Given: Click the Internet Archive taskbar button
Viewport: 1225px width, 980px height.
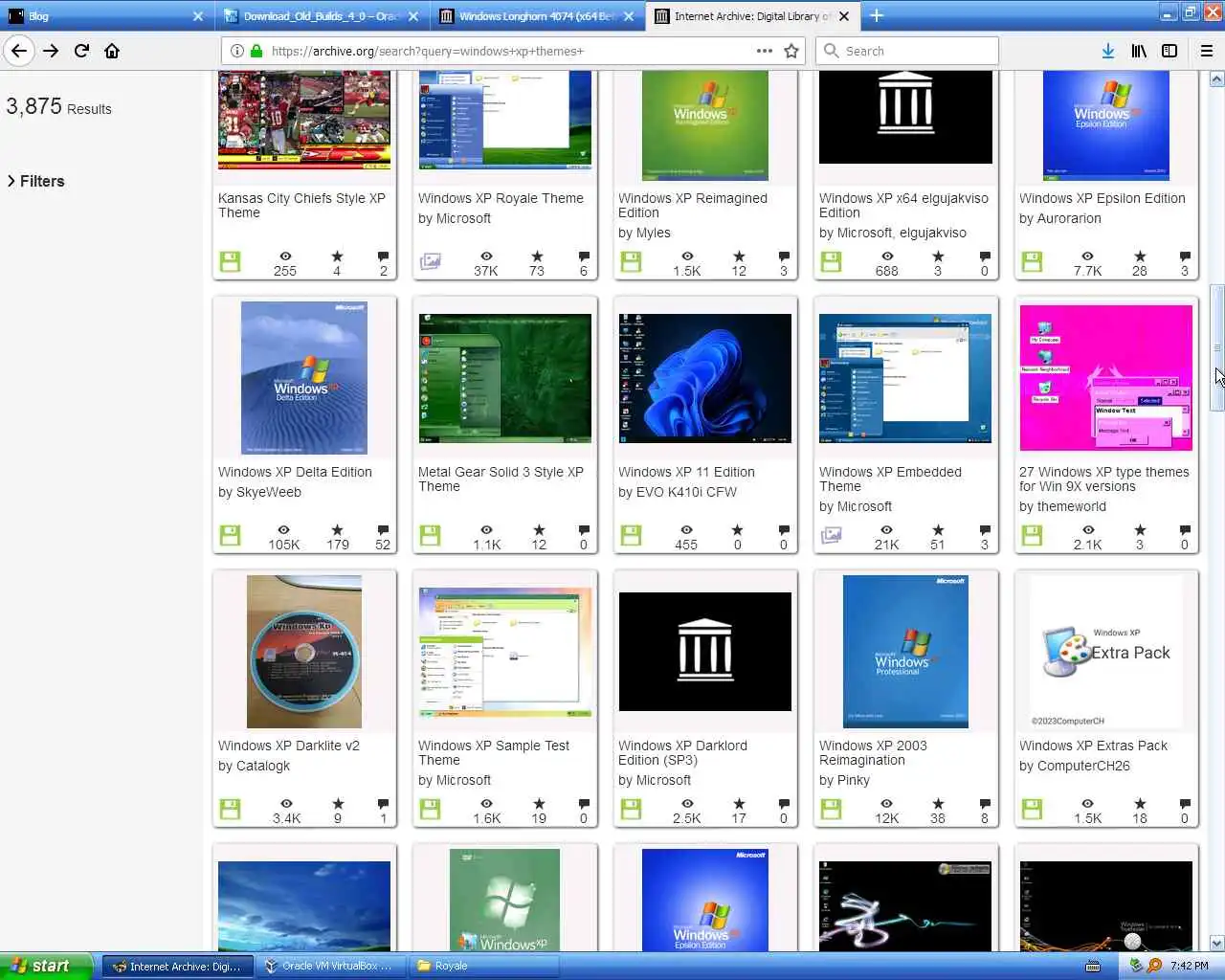Looking at the screenshot, I should tap(178, 966).
